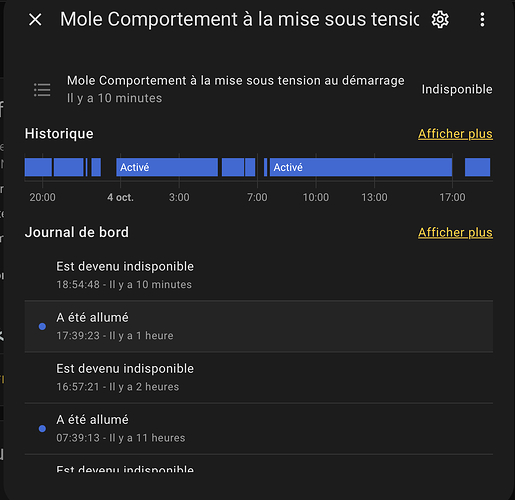This screenshot has height=500, width=515.
Task: Click Afficher plus next to Journal de bord
Action: coord(455,232)
